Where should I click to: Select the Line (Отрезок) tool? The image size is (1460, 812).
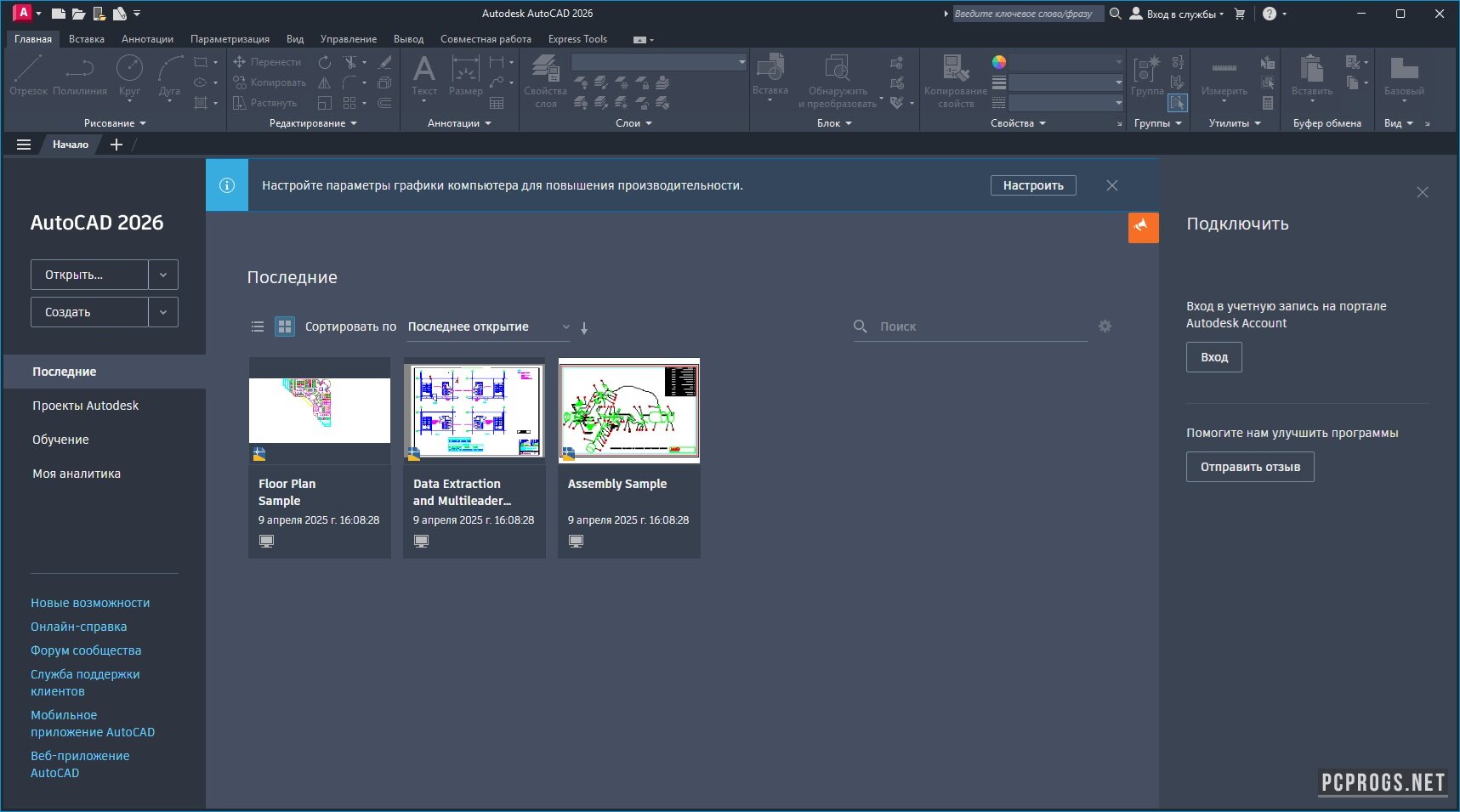pyautogui.click(x=28, y=71)
